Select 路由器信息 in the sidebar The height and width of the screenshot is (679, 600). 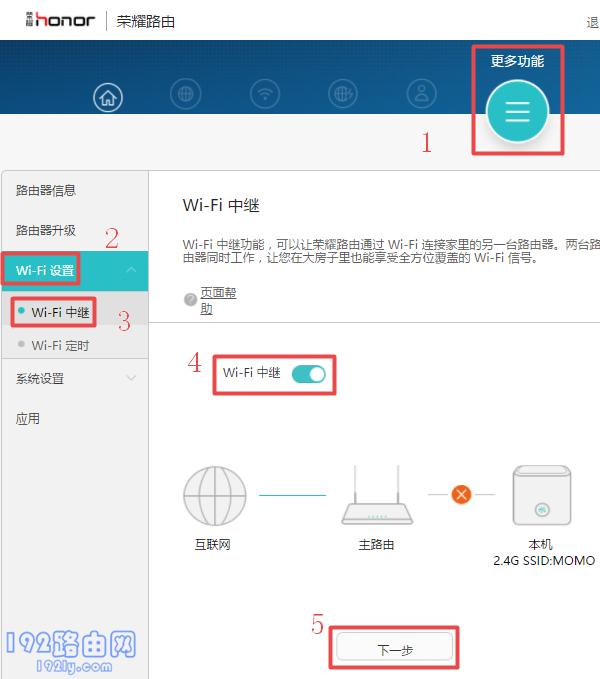(46, 191)
